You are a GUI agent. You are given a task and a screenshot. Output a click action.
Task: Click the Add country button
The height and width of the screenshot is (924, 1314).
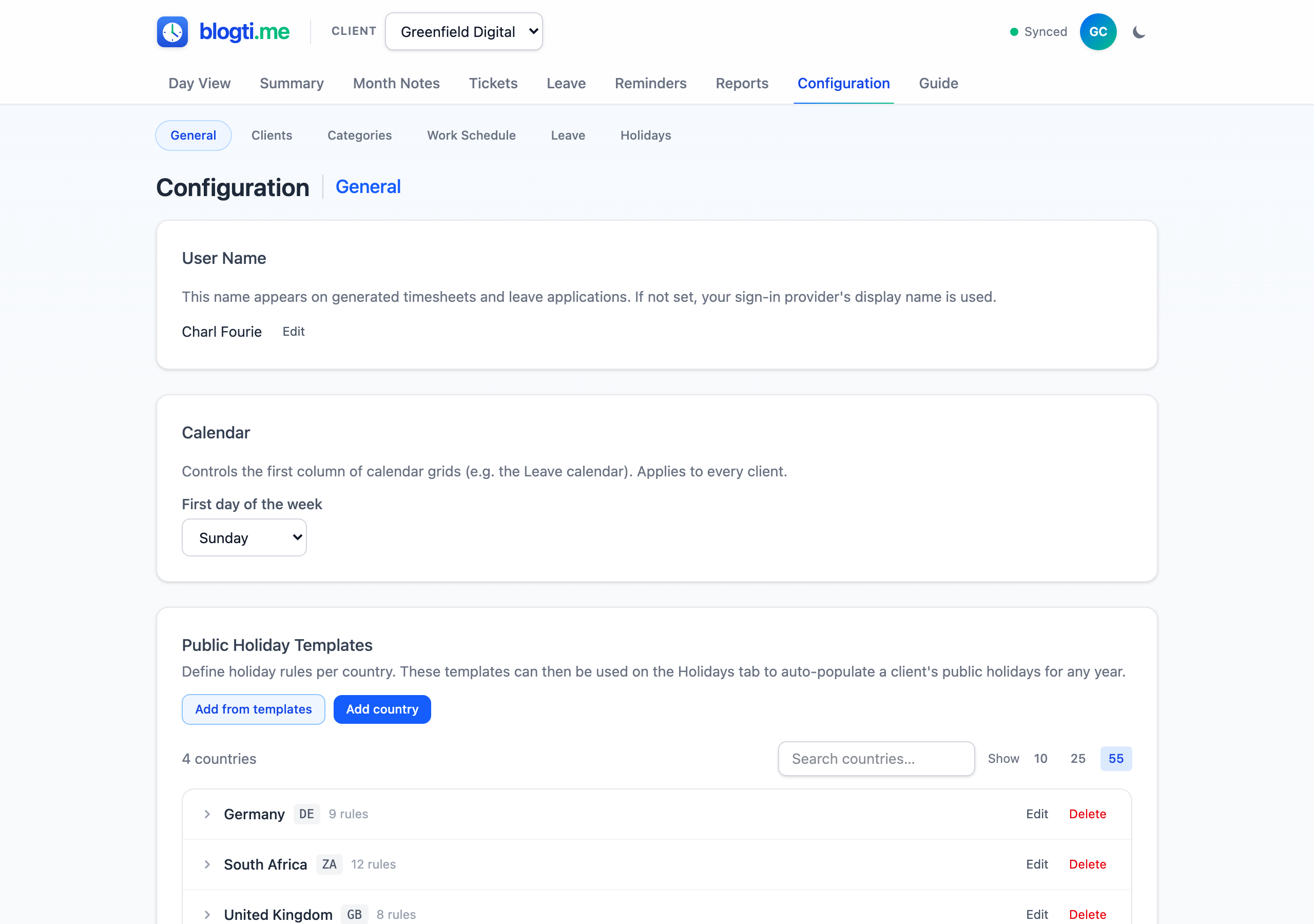point(382,709)
